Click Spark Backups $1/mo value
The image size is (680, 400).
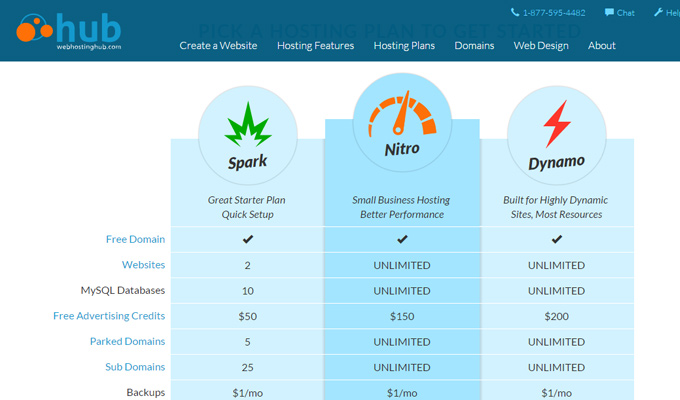[248, 393]
